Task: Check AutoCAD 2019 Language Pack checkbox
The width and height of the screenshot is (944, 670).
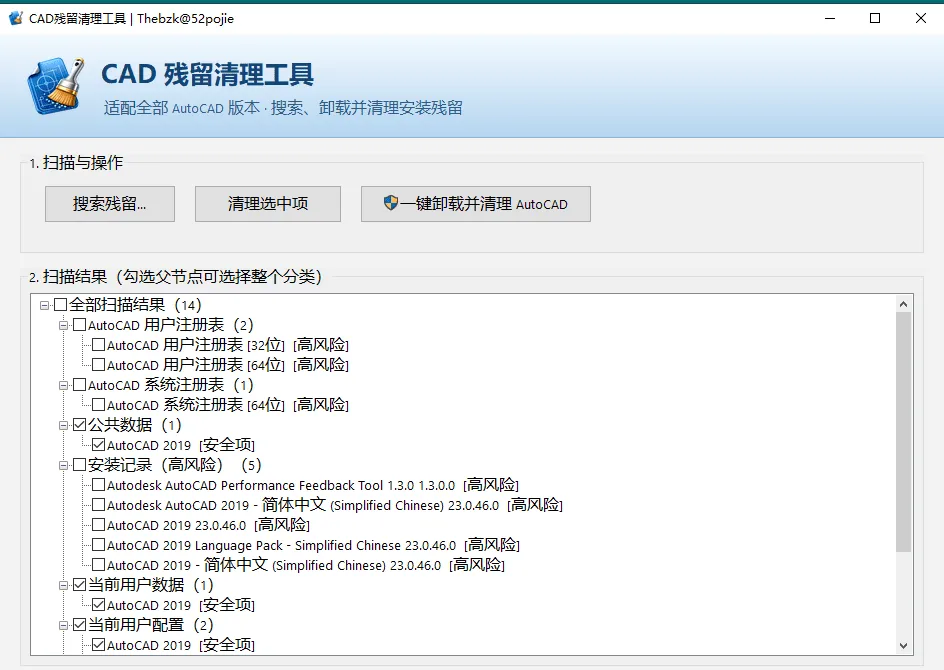Action: click(x=99, y=545)
